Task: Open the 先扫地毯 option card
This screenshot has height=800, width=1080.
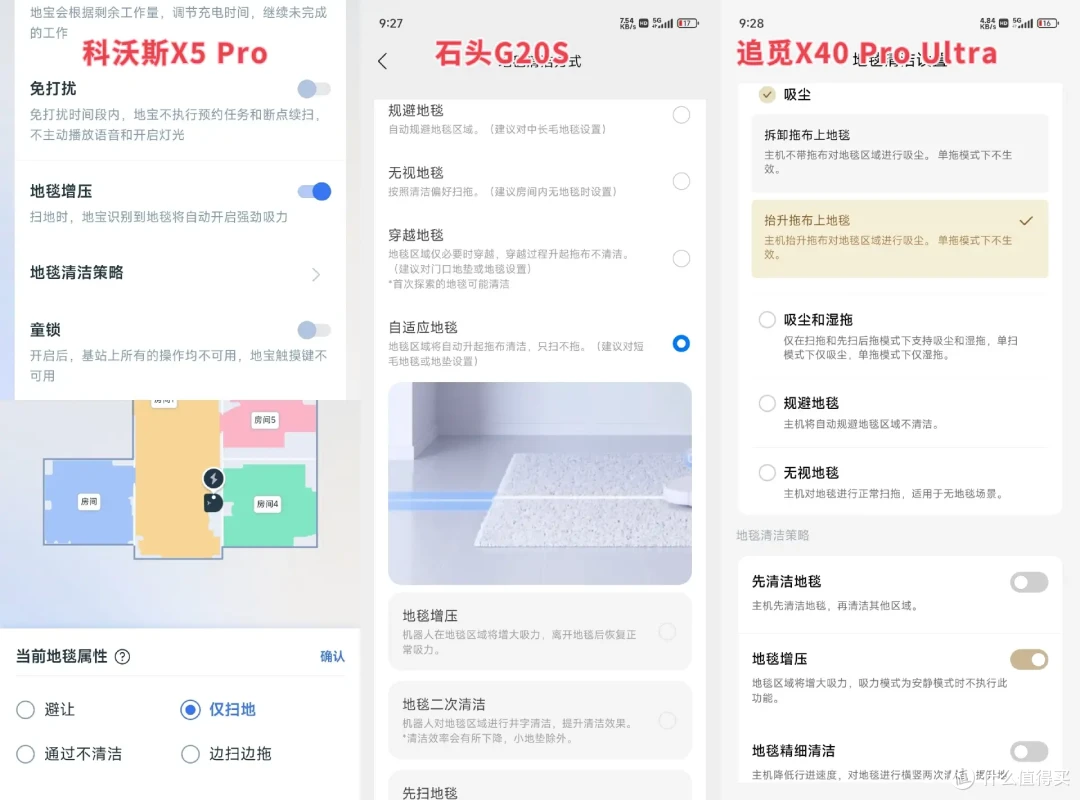Action: coord(539,786)
